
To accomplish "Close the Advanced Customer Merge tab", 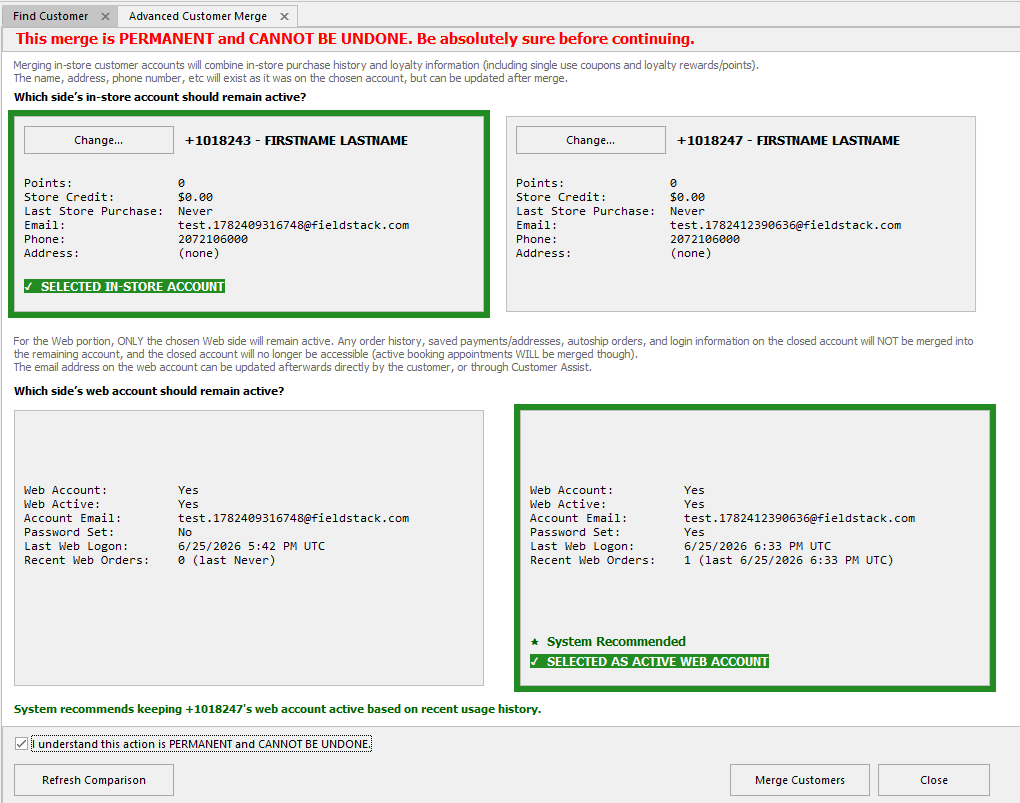I will pos(284,16).
